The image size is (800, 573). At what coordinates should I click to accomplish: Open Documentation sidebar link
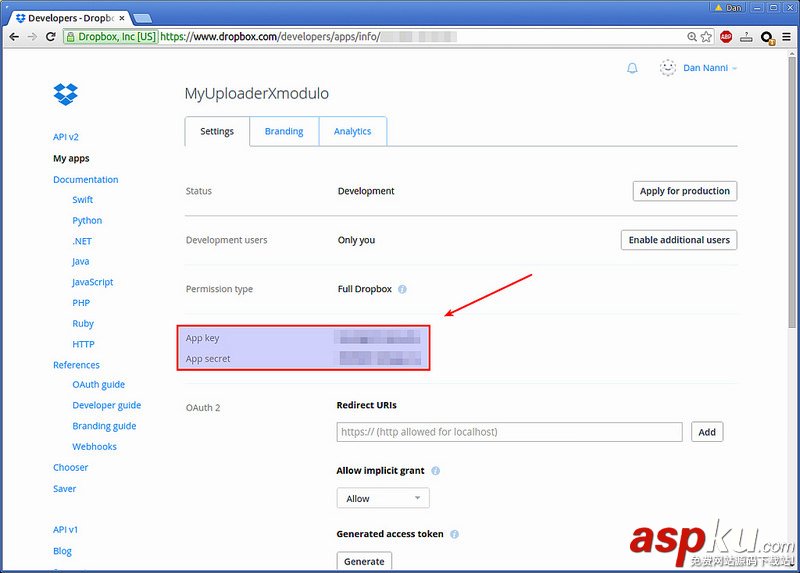(86, 180)
